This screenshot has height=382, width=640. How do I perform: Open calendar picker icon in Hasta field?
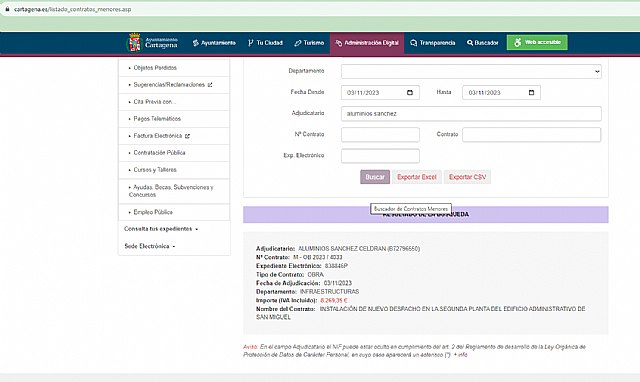[531, 93]
